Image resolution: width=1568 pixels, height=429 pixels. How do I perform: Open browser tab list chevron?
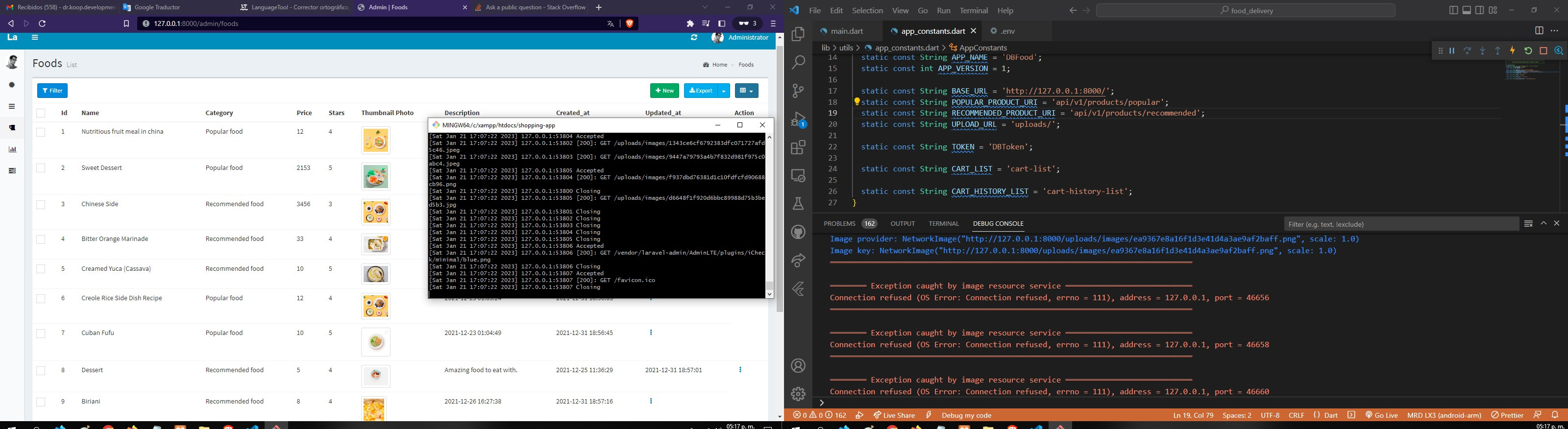point(705,7)
